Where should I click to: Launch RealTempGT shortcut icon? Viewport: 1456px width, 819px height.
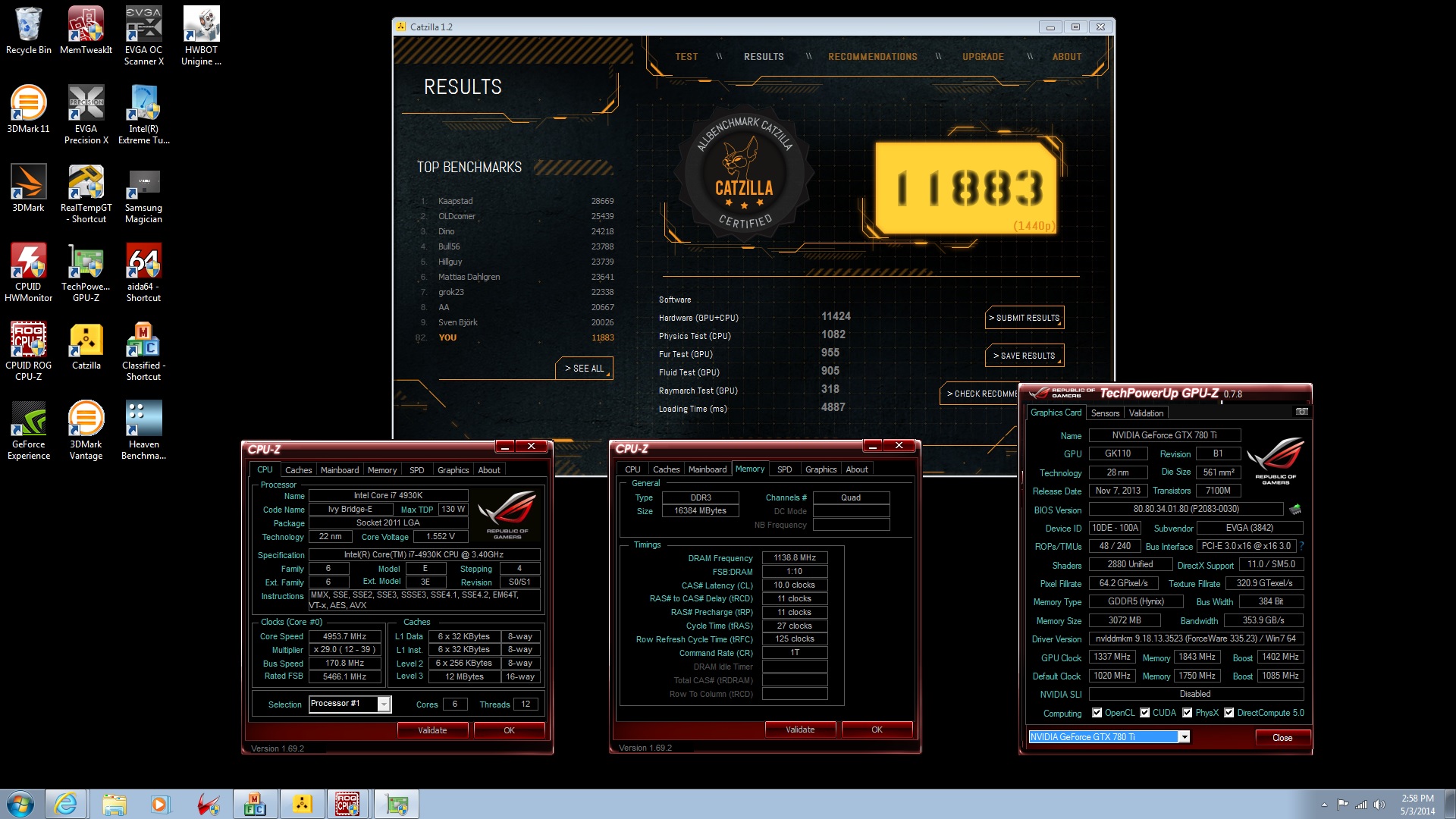click(86, 194)
